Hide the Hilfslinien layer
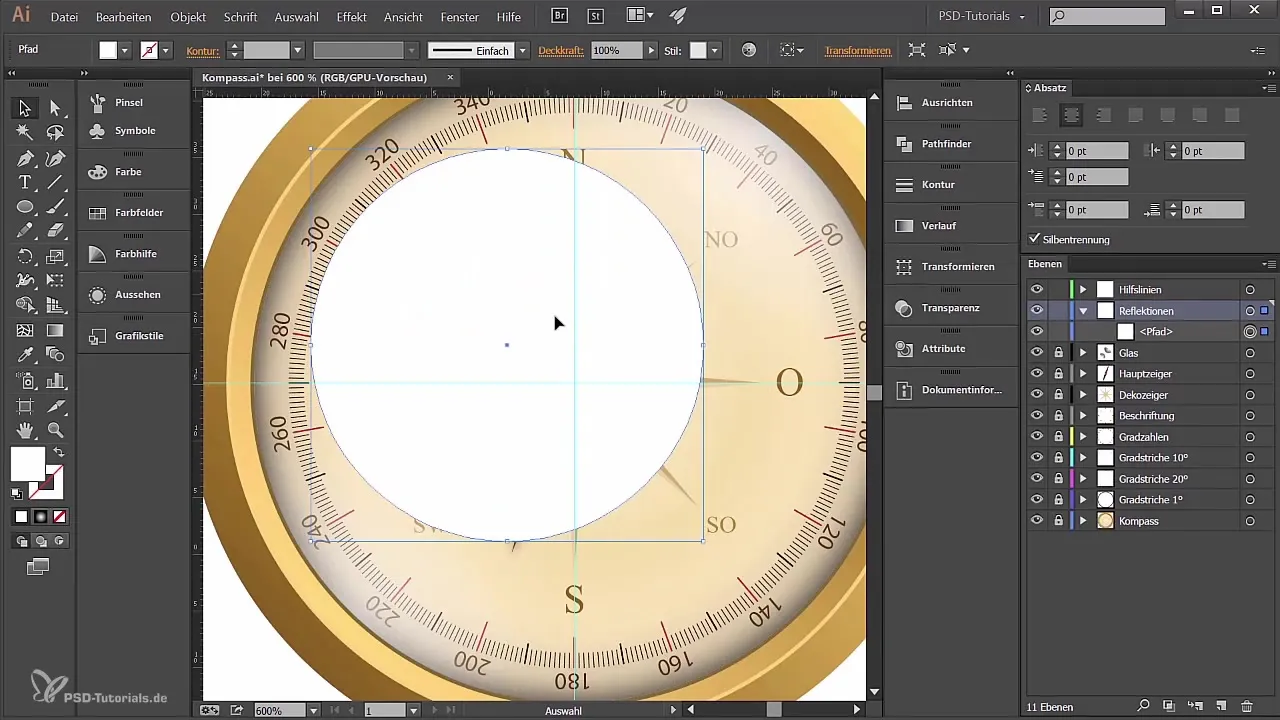The image size is (1280, 720). (1037, 289)
